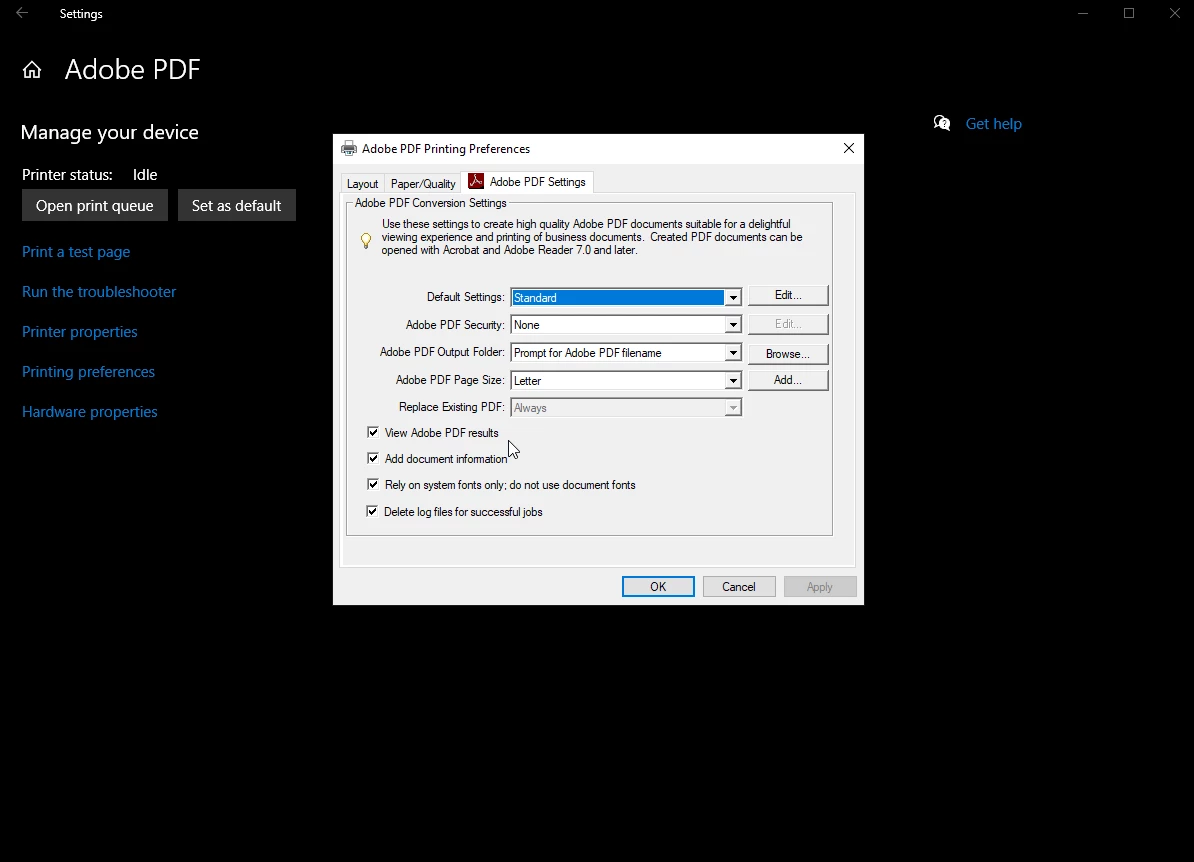Click the Browse button

(x=788, y=354)
